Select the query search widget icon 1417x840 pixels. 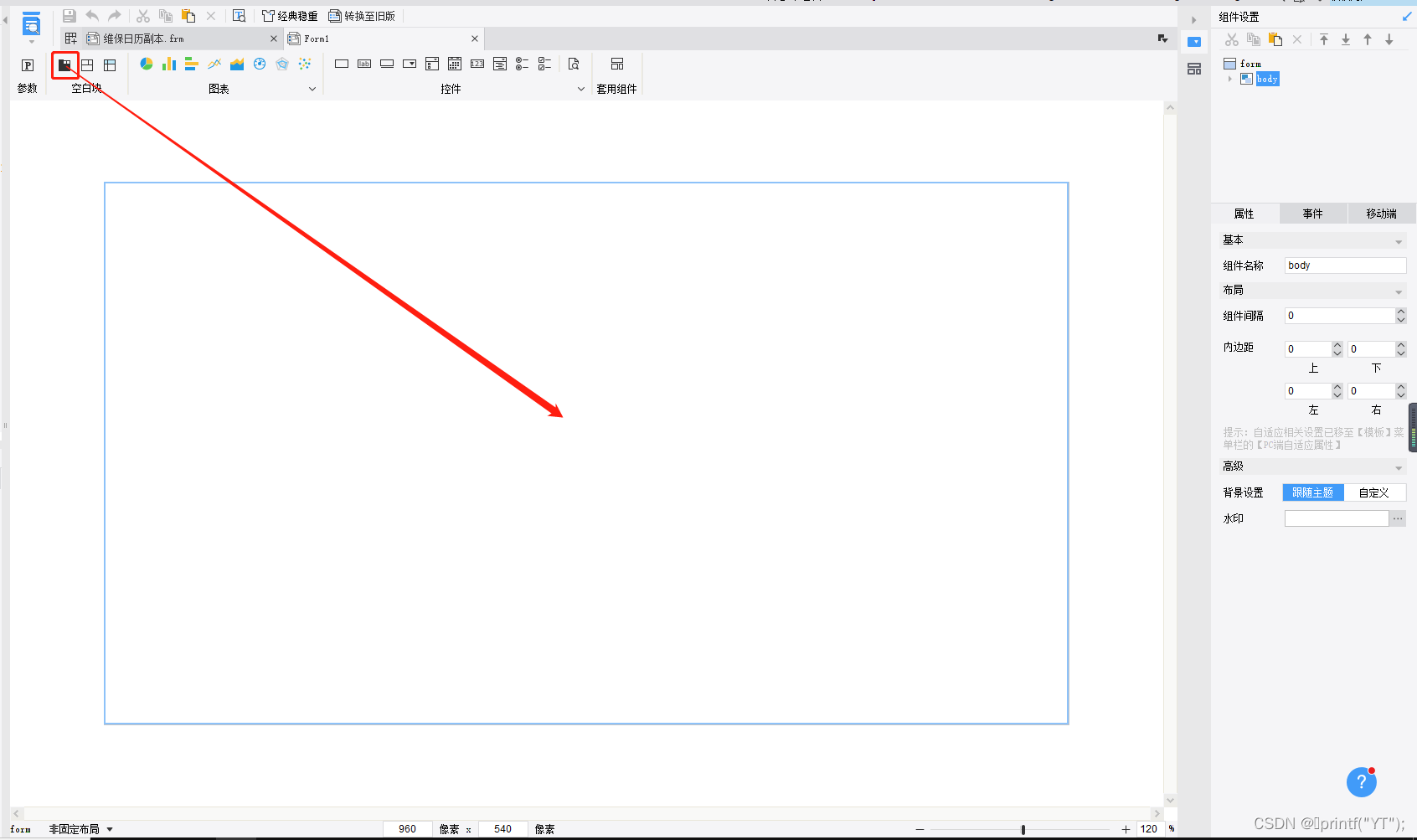(x=574, y=64)
